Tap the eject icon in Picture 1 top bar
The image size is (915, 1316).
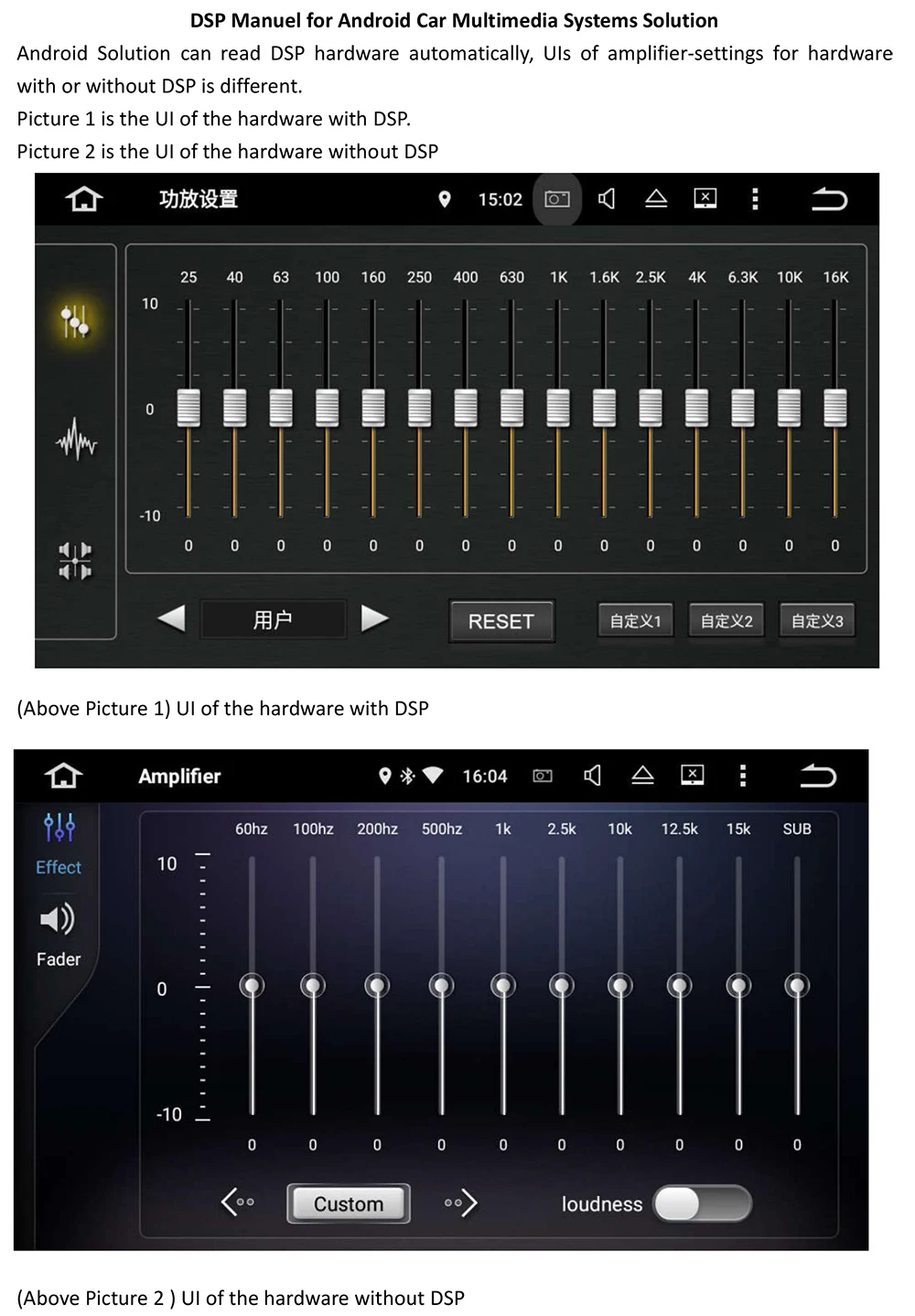(x=656, y=198)
